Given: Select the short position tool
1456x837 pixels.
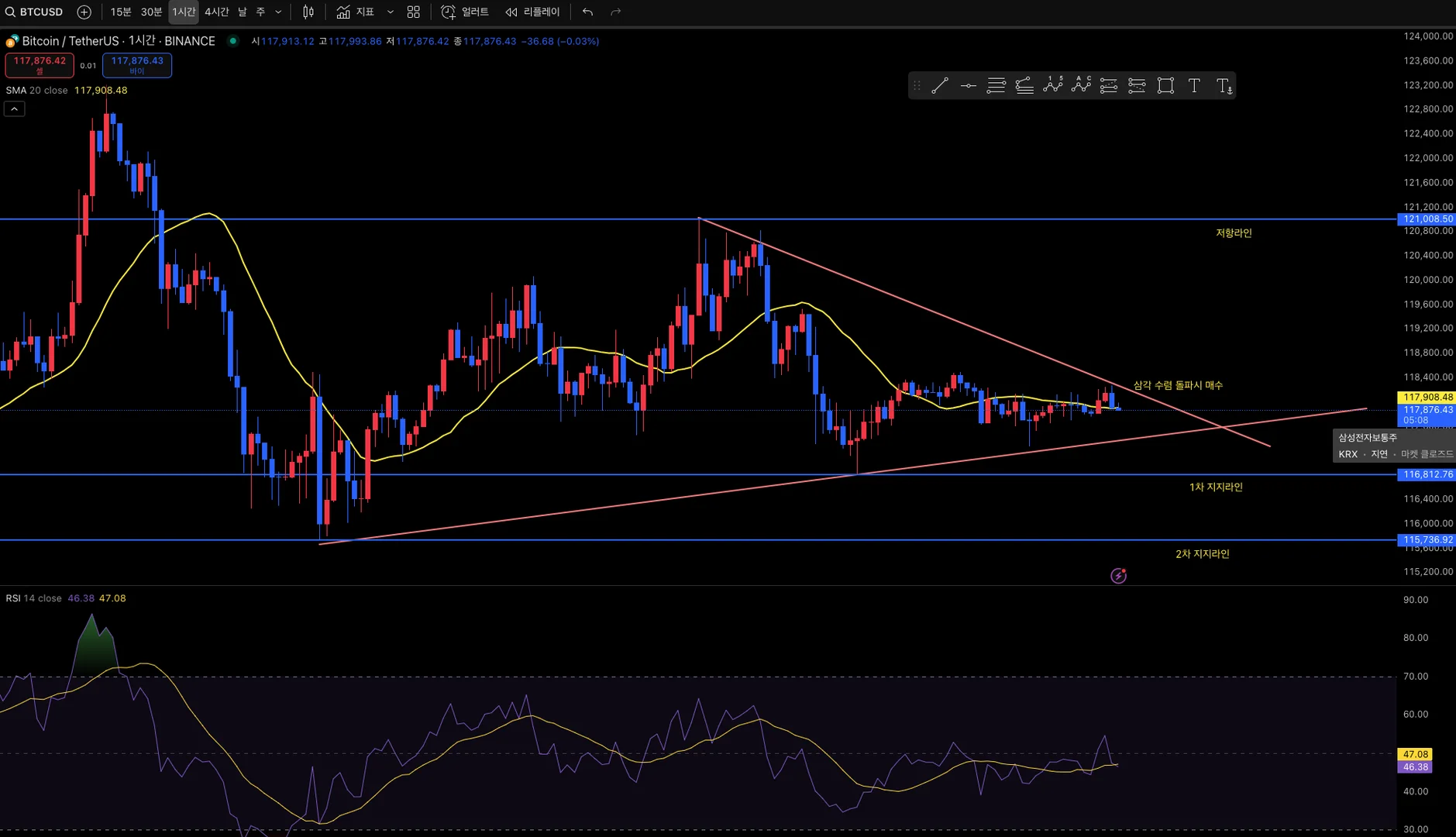Looking at the screenshot, I should coord(1137,86).
